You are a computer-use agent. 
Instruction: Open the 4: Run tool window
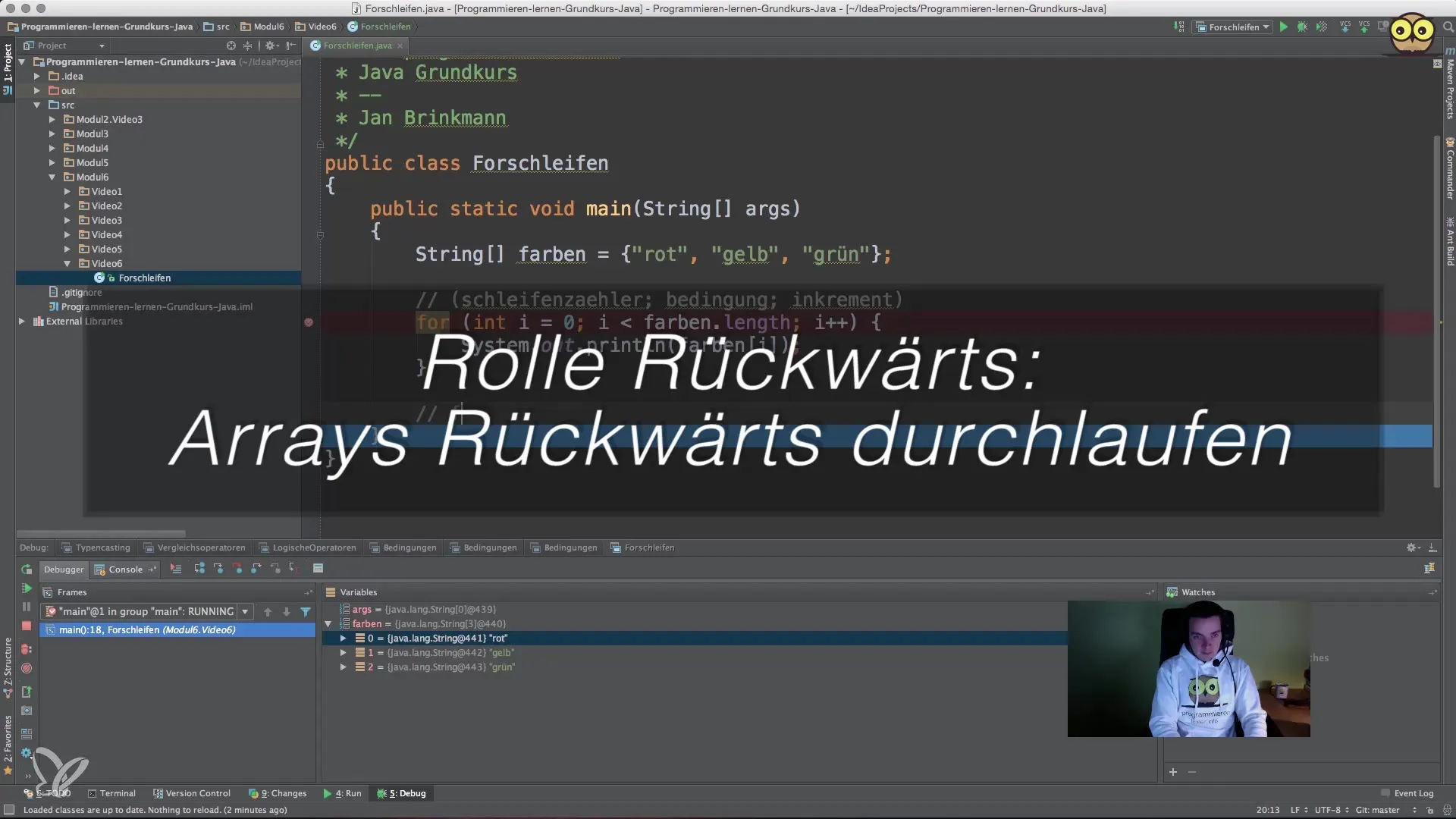coord(342,793)
